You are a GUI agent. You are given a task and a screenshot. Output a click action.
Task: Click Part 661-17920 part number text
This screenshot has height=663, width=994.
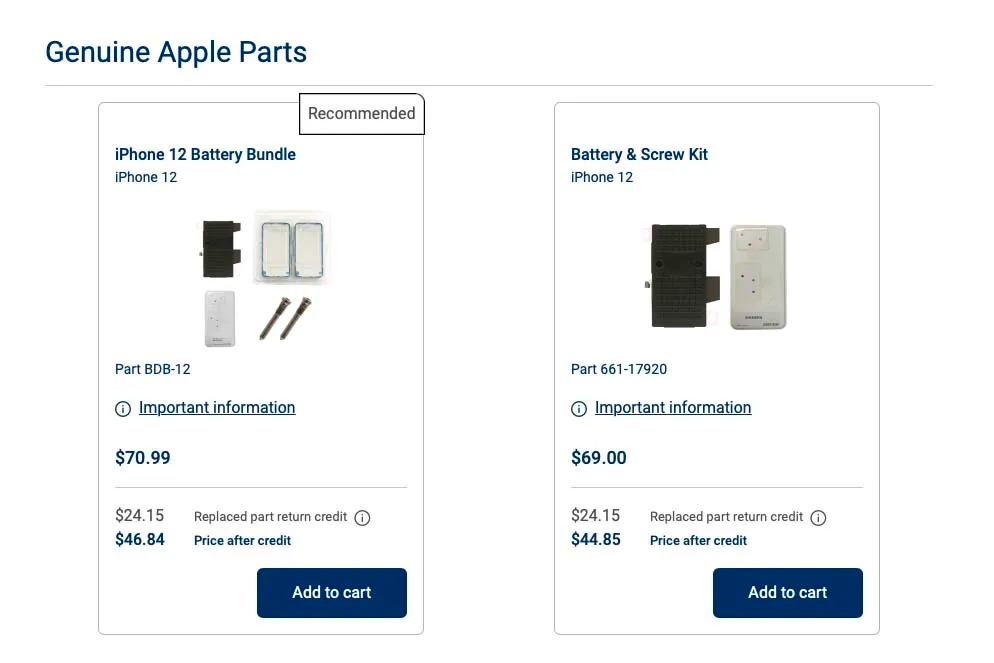[619, 369]
